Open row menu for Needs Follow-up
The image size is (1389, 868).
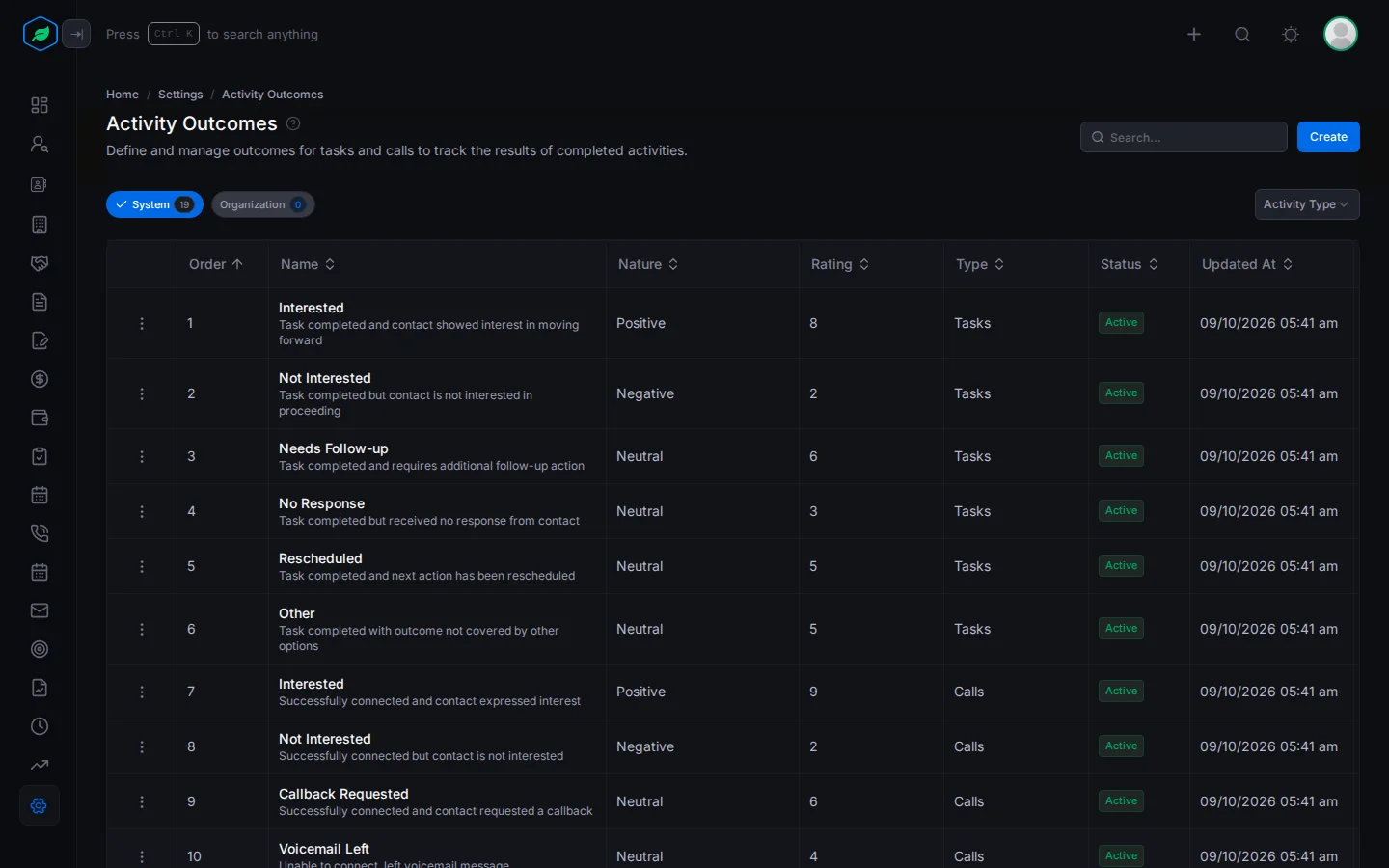click(142, 456)
